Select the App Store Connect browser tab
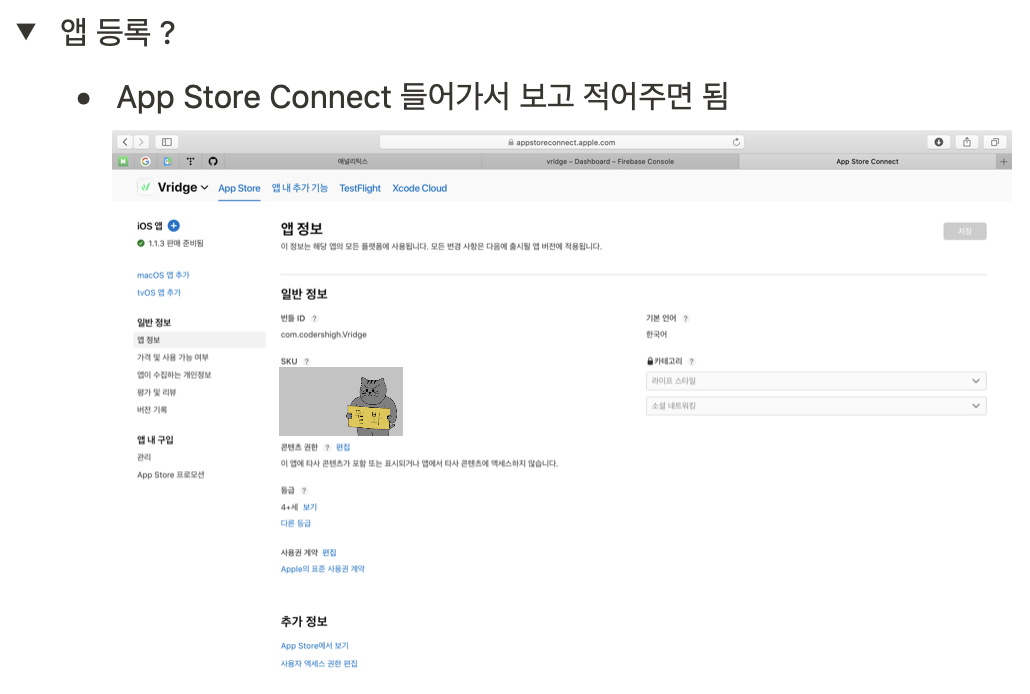Viewport: 1030px width, 694px height. [867, 161]
